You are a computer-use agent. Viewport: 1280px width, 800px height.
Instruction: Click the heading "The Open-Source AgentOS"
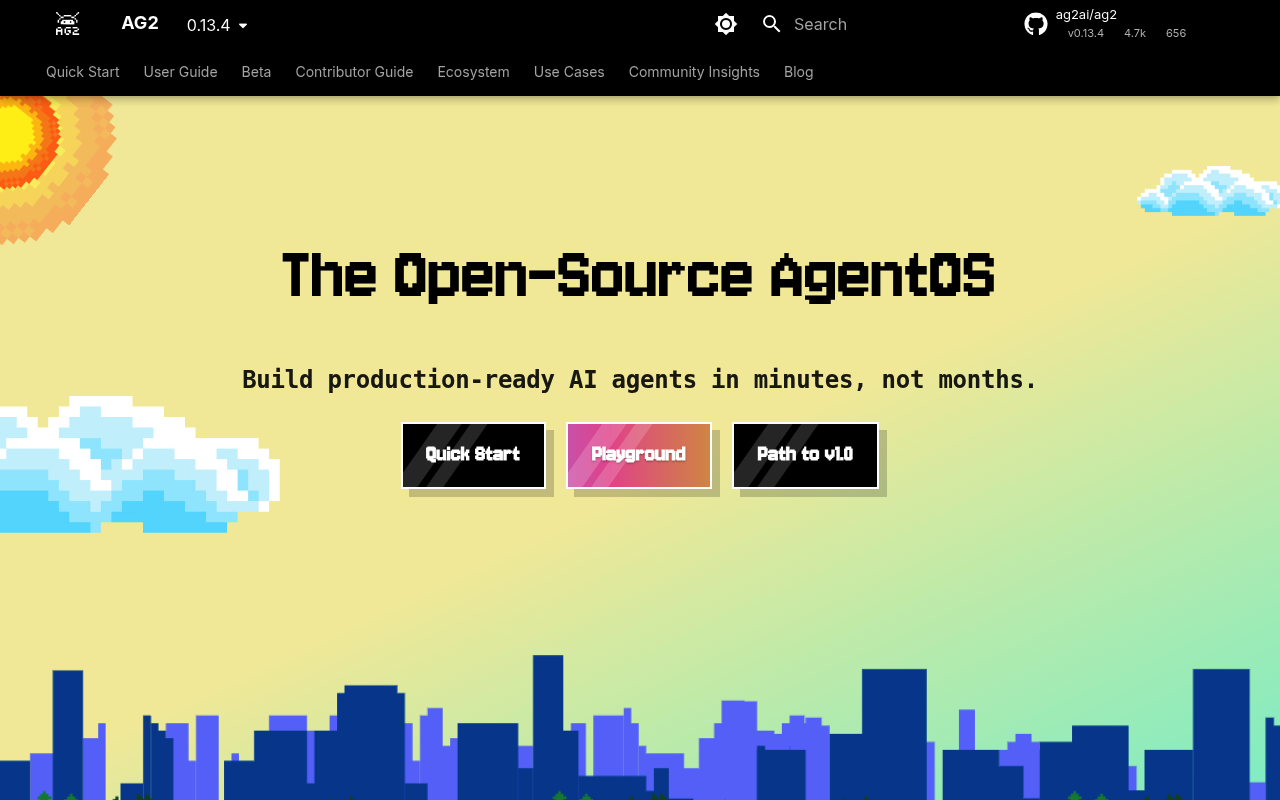click(639, 276)
